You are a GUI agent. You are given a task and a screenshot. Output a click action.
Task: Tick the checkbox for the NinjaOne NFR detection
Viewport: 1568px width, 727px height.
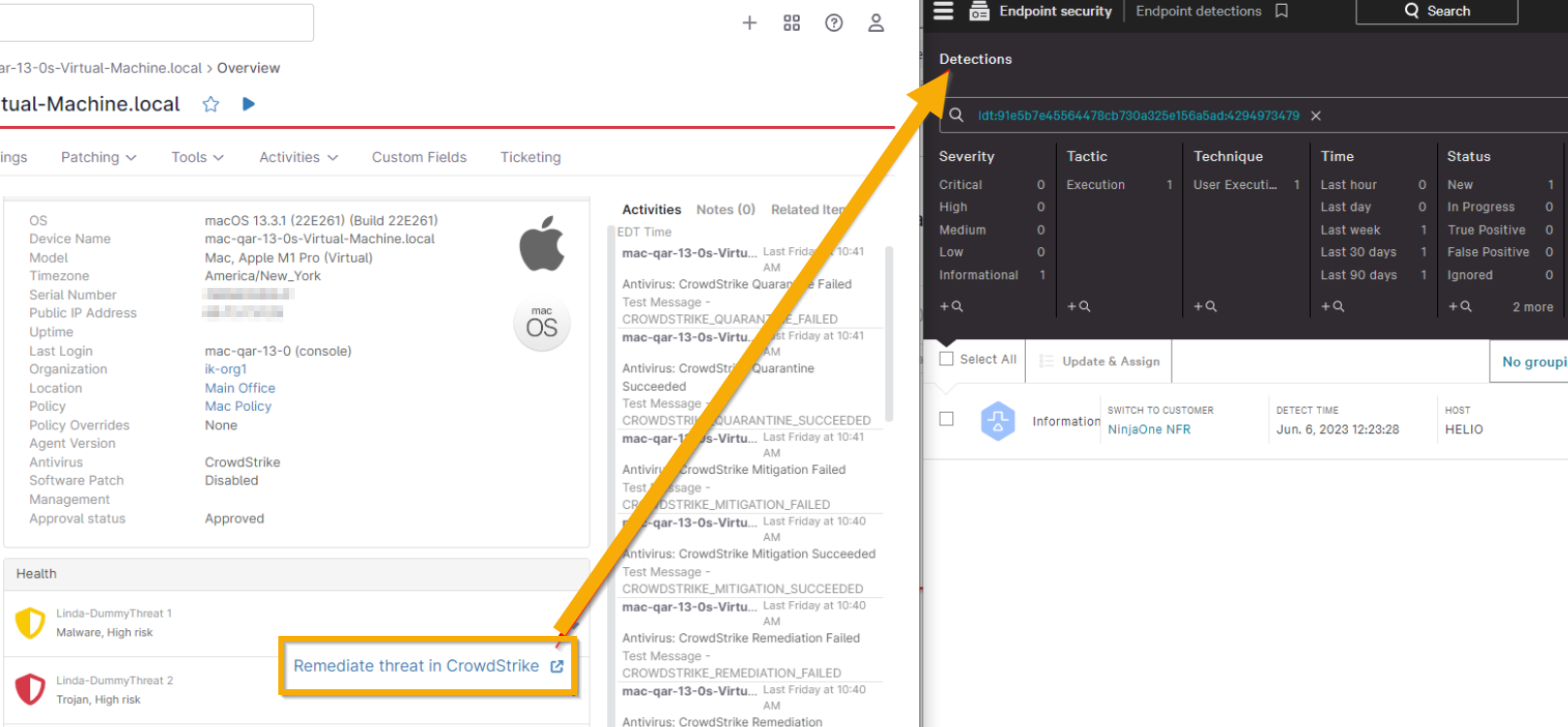point(946,419)
